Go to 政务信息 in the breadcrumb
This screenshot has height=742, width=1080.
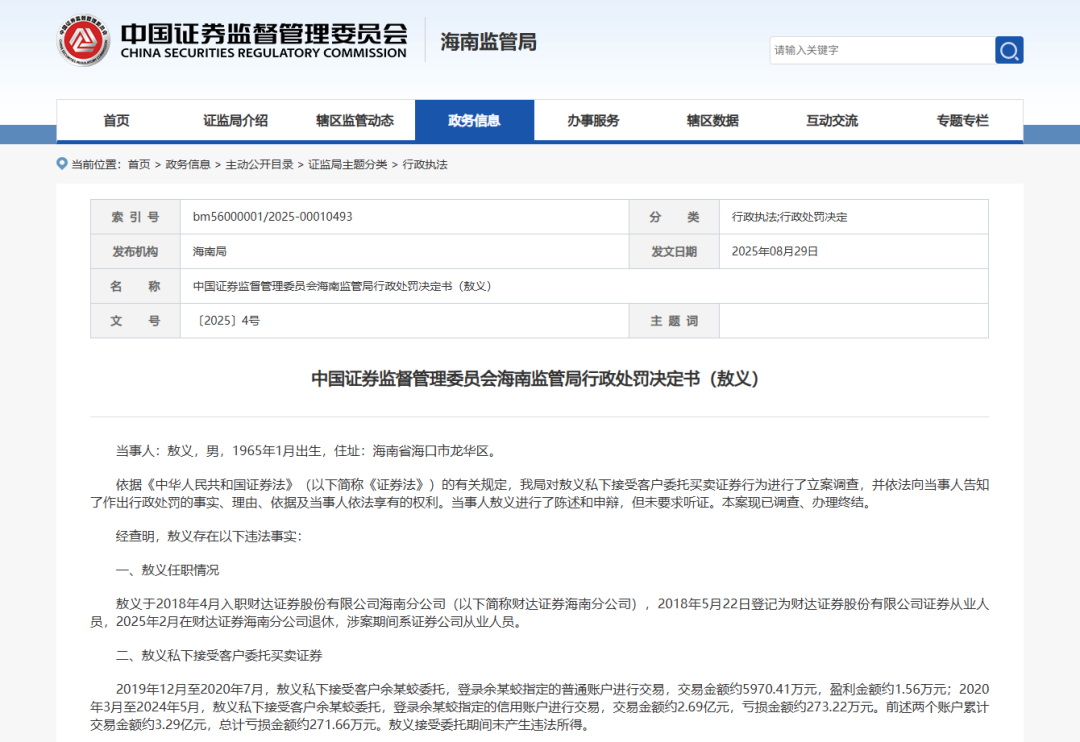188,164
